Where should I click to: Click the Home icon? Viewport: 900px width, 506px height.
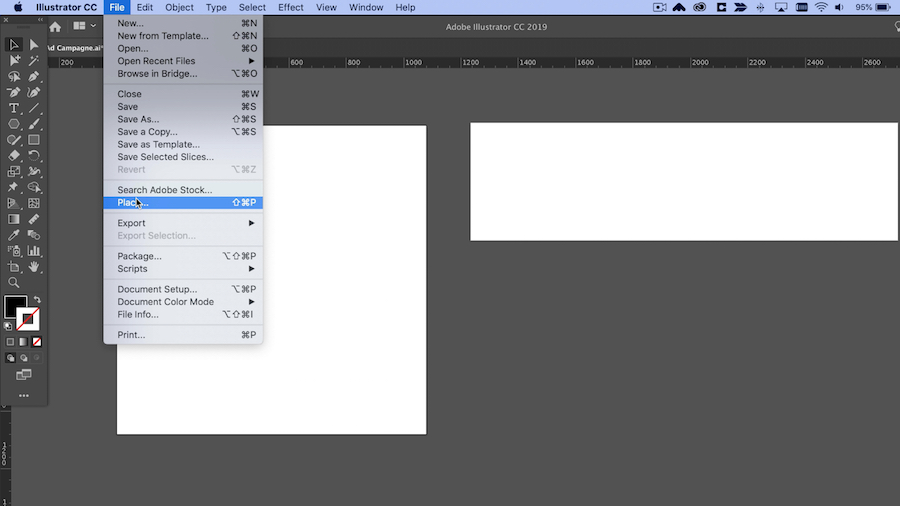[x=55, y=27]
